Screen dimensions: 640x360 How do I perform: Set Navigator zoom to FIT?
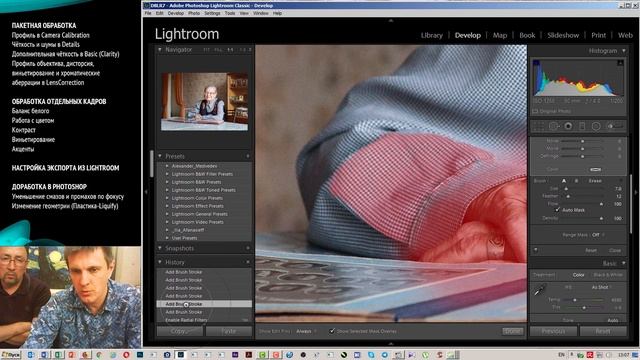pos(206,50)
